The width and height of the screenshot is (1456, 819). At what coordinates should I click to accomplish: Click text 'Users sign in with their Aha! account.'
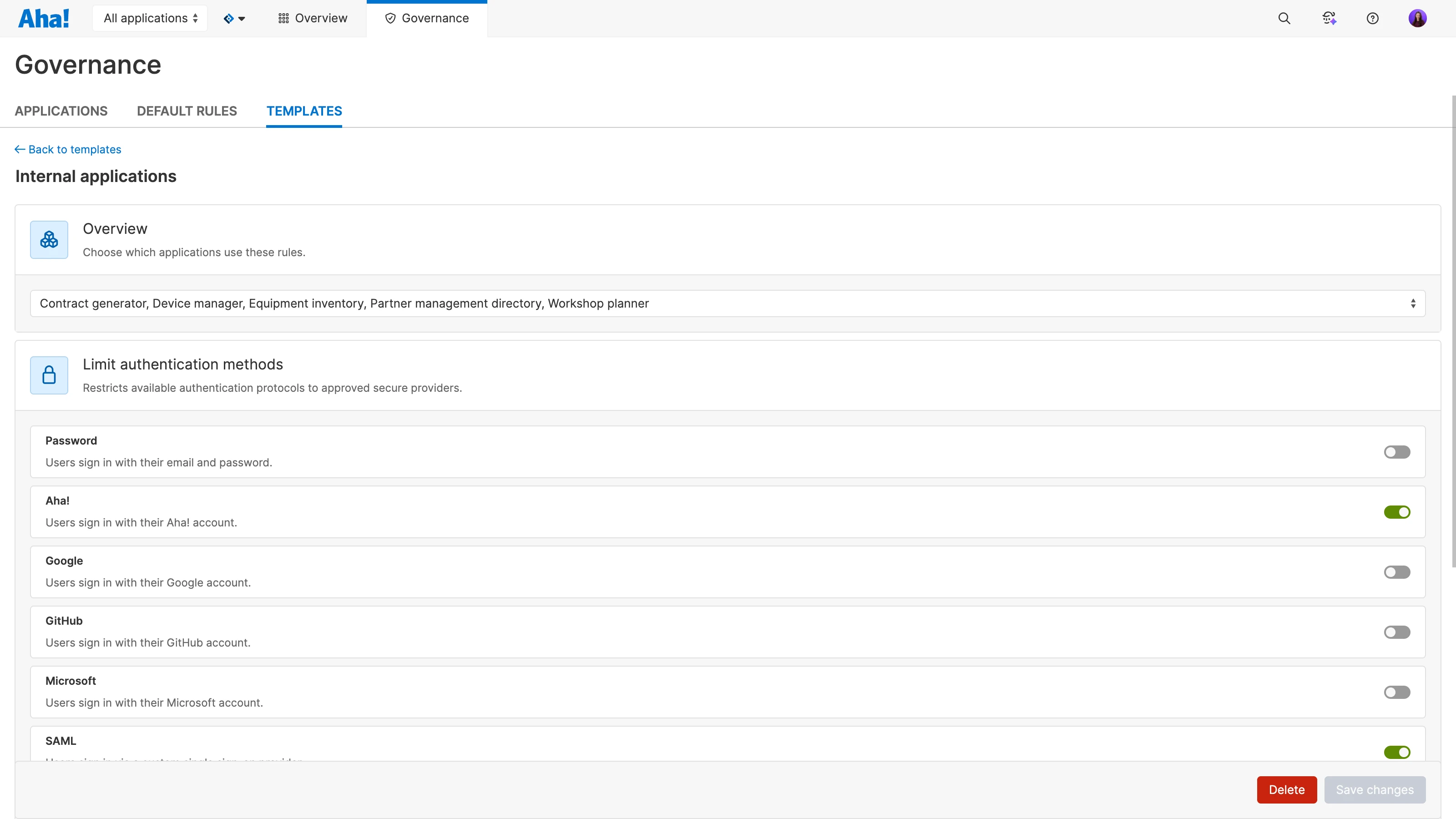pos(142,523)
